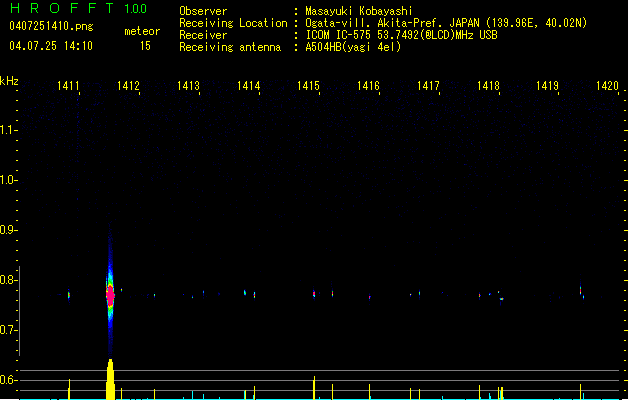Click observer name Masayuki Kobayashi

pos(359,11)
